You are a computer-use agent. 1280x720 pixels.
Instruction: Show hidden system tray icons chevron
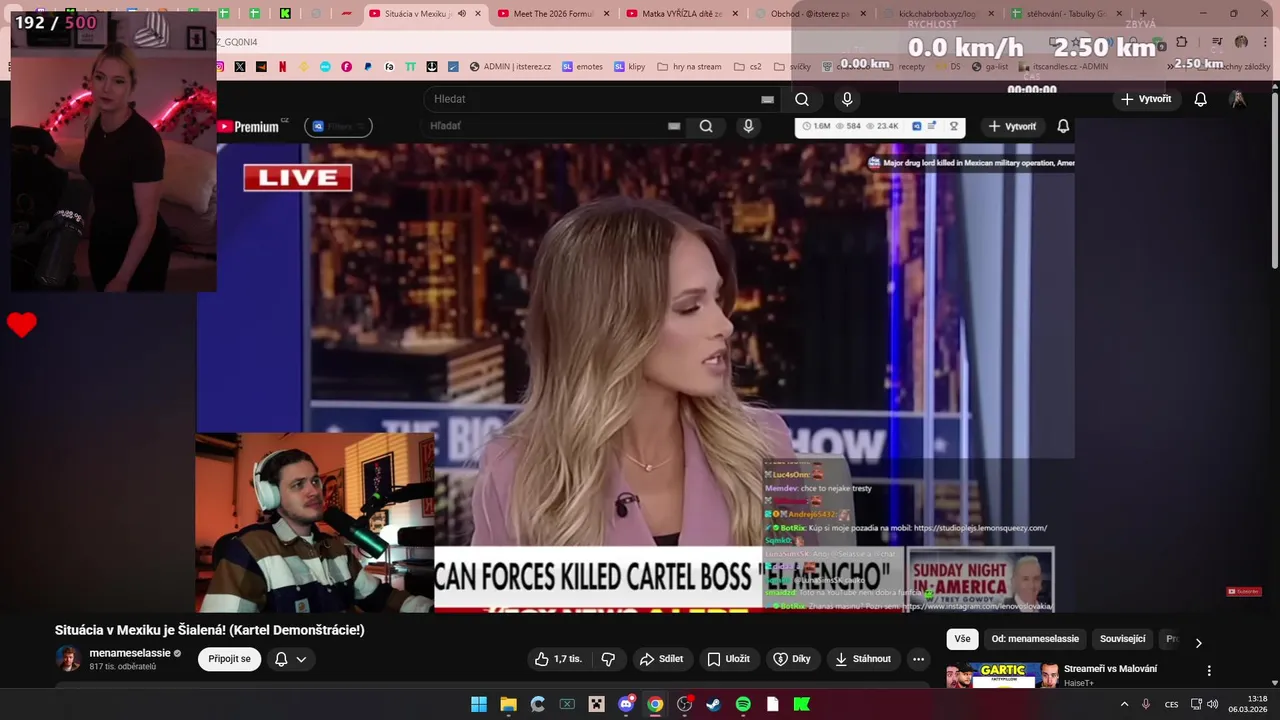point(1124,704)
